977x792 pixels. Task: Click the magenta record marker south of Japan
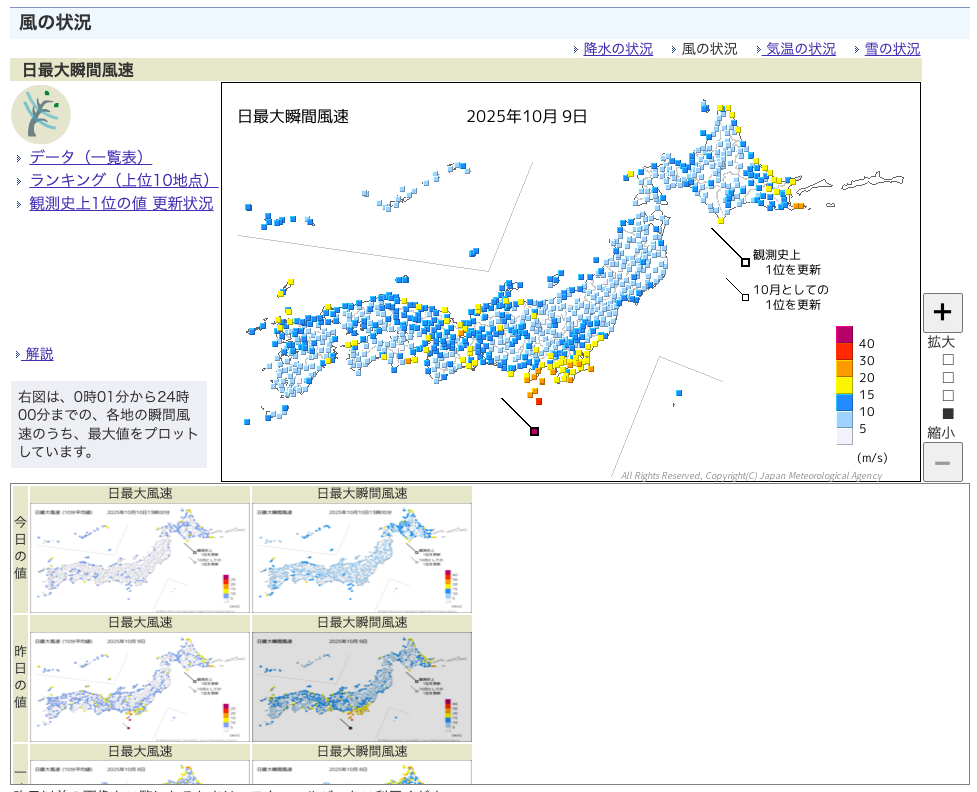(535, 431)
